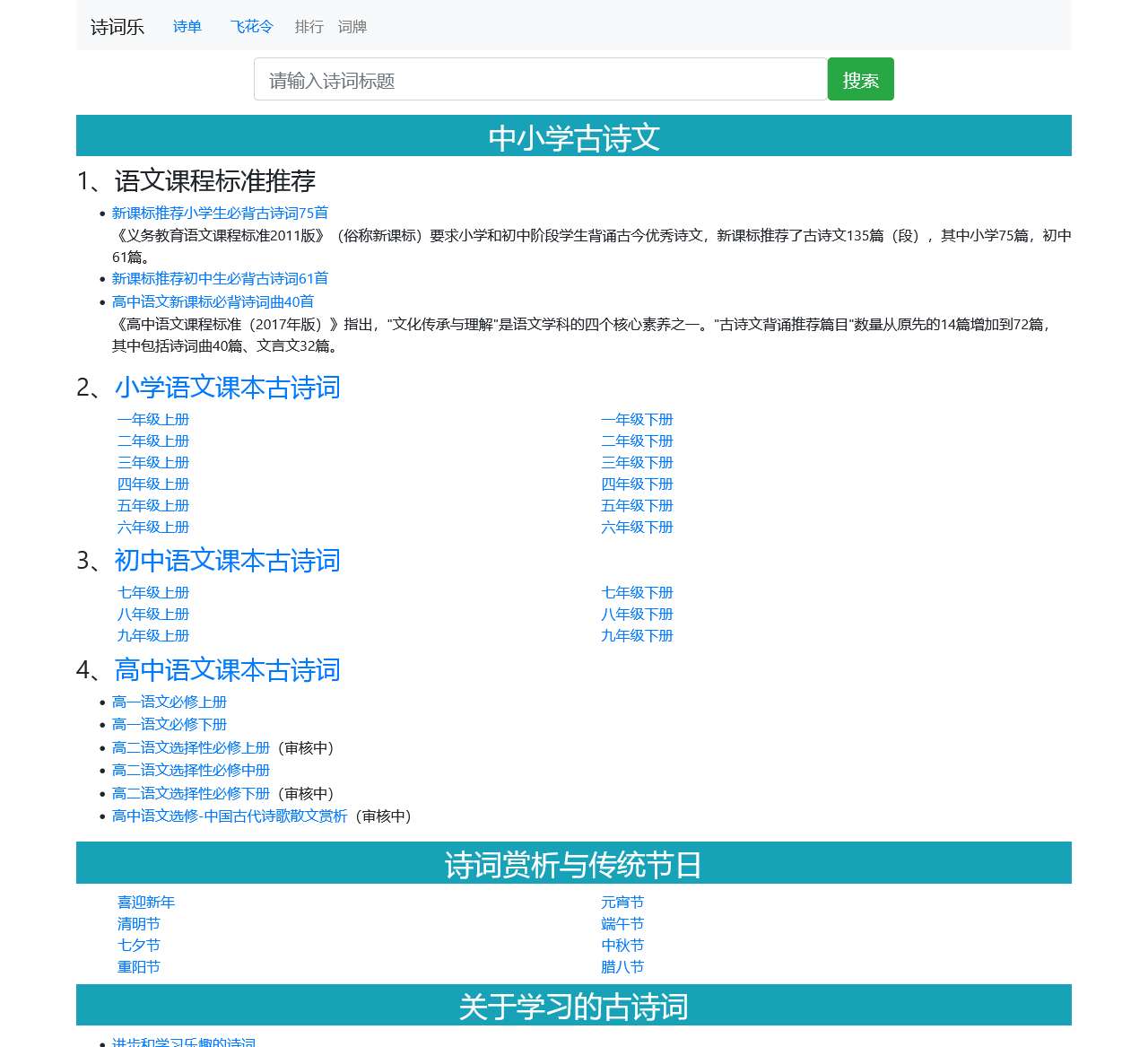Open the 一年级上册 poem list
Screen dimensions: 1148x1047
pyautogui.click(x=153, y=419)
